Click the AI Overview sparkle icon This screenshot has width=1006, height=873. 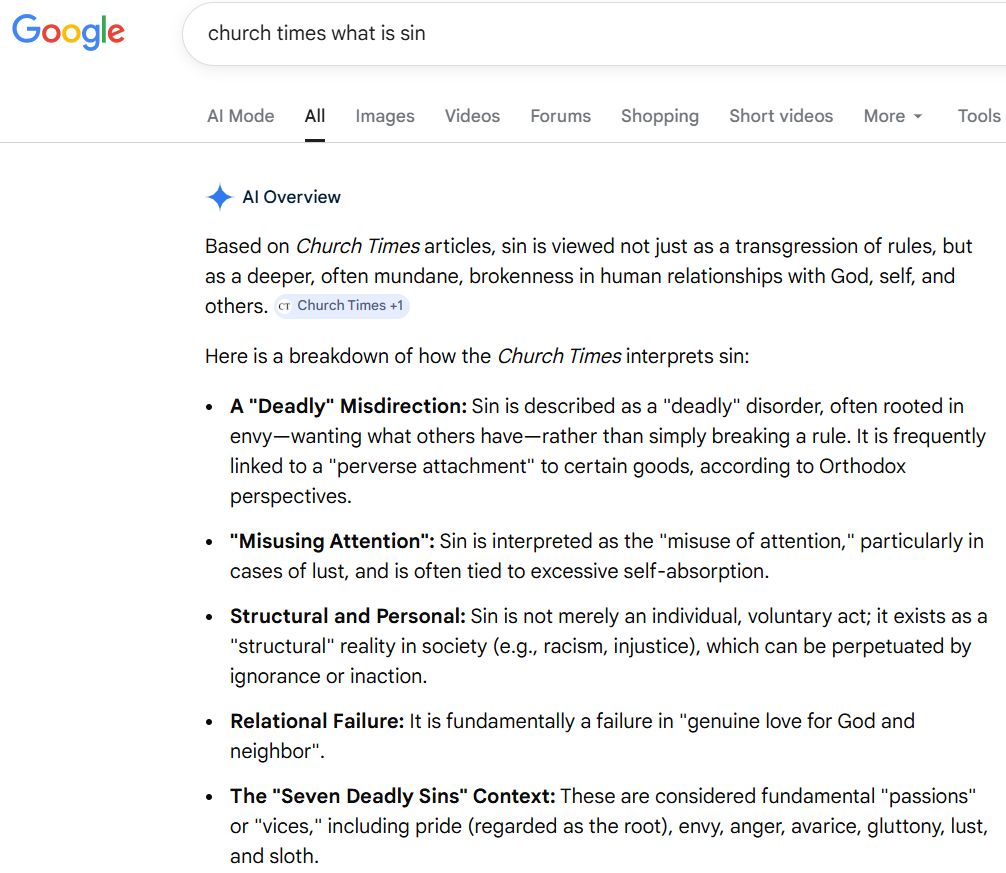point(219,197)
